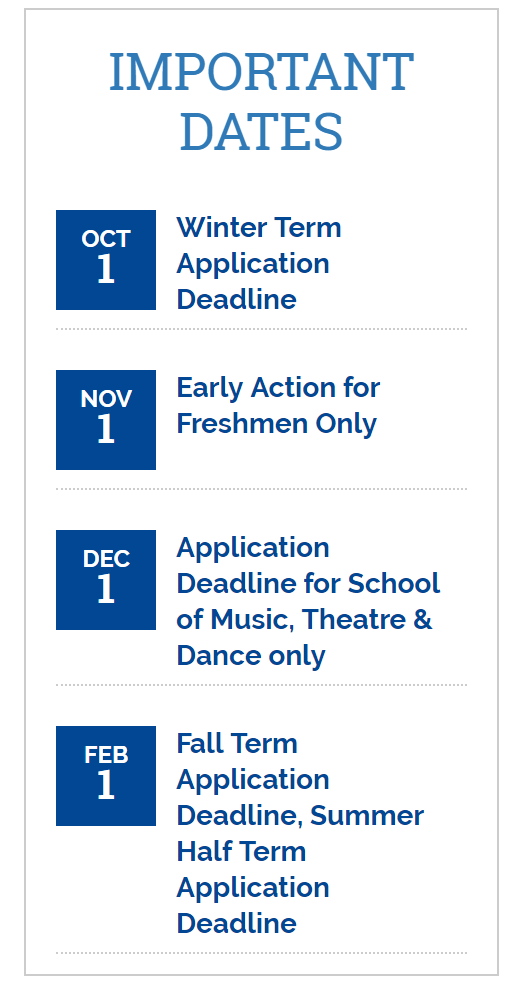Click the Dance only text line
The height and width of the screenshot is (997, 522).
(x=251, y=656)
